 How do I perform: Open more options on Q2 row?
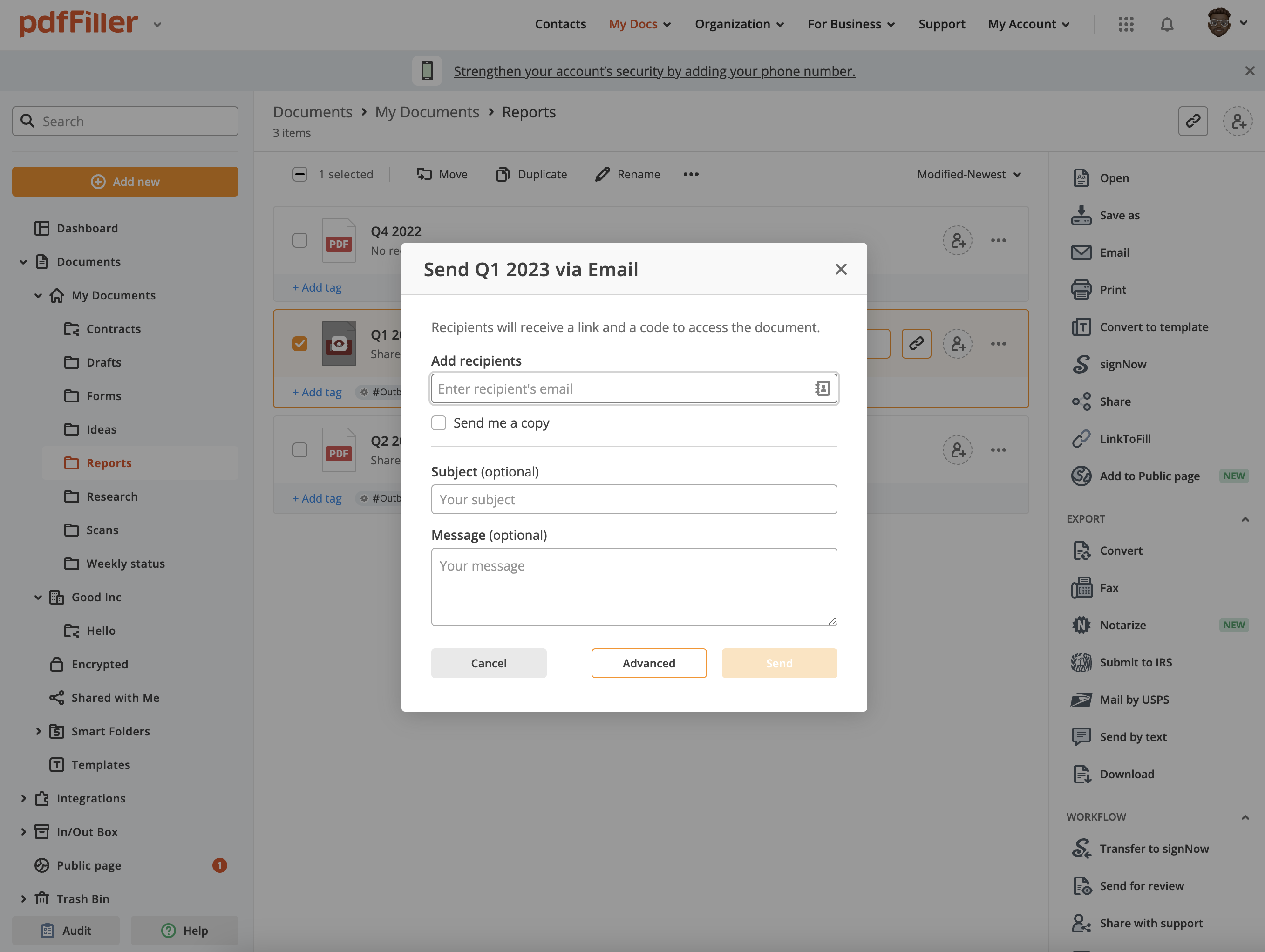pyautogui.click(x=999, y=450)
